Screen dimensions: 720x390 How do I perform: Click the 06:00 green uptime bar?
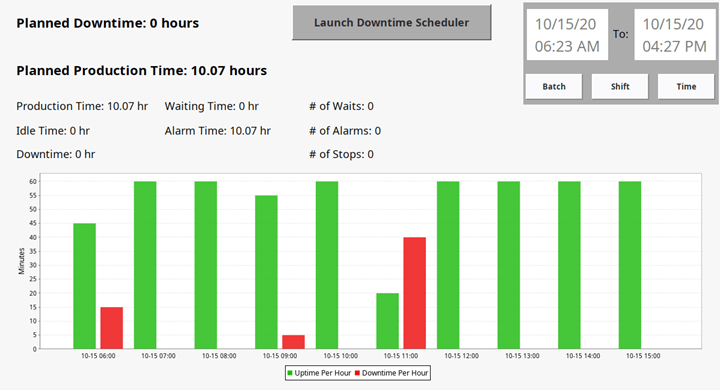[x=84, y=286]
